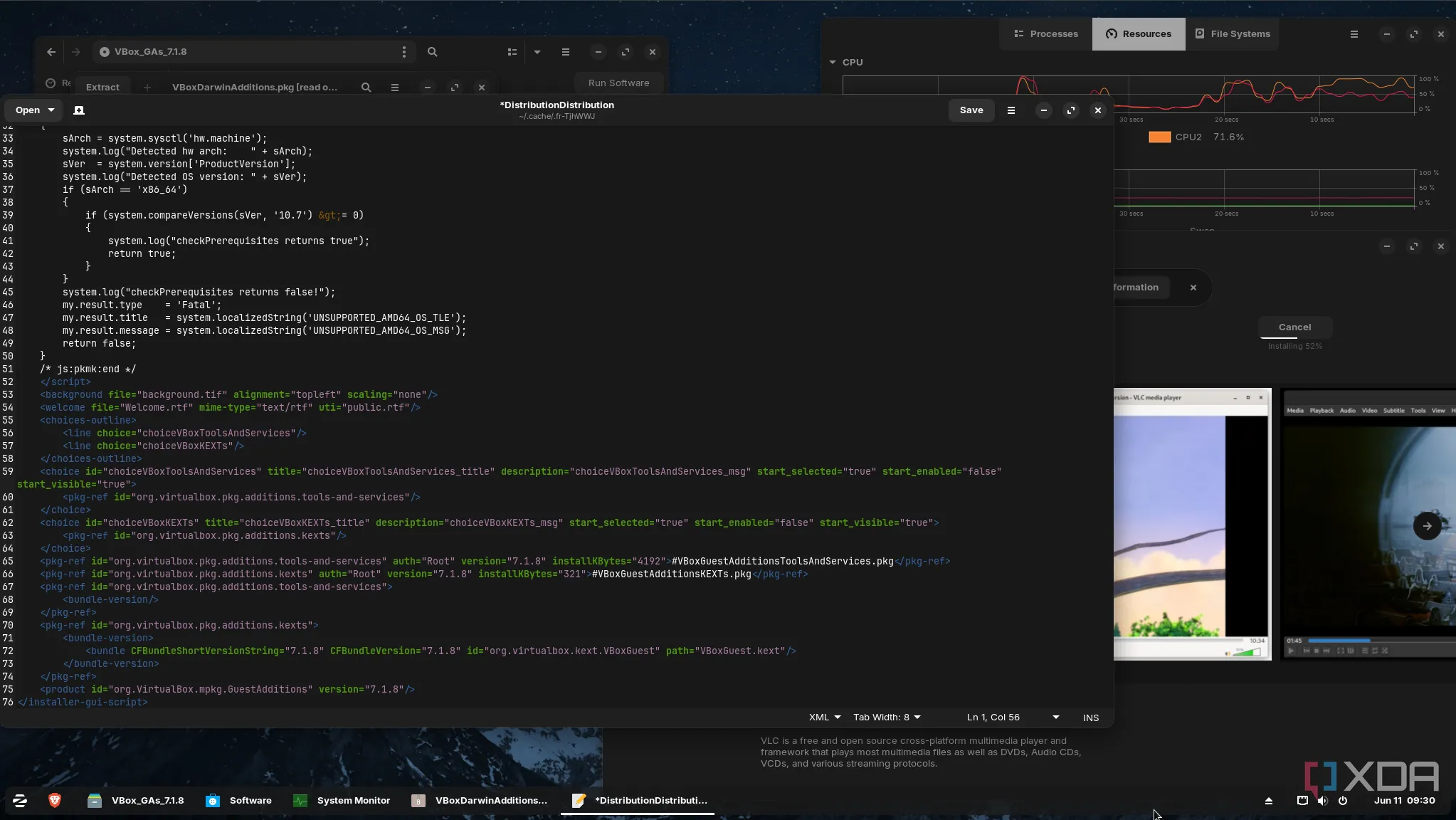Click the volume icon in the system tray

tap(1322, 801)
